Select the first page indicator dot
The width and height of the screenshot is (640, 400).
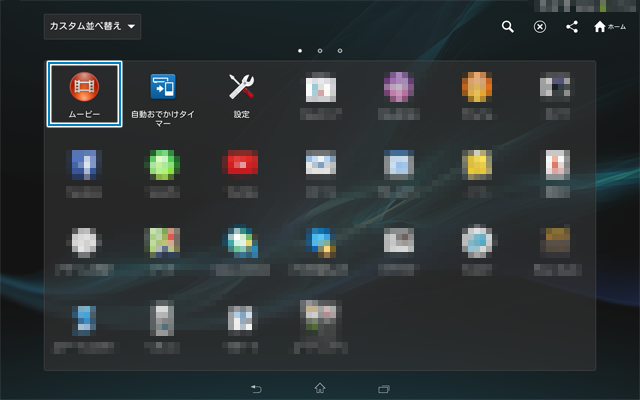click(299, 50)
